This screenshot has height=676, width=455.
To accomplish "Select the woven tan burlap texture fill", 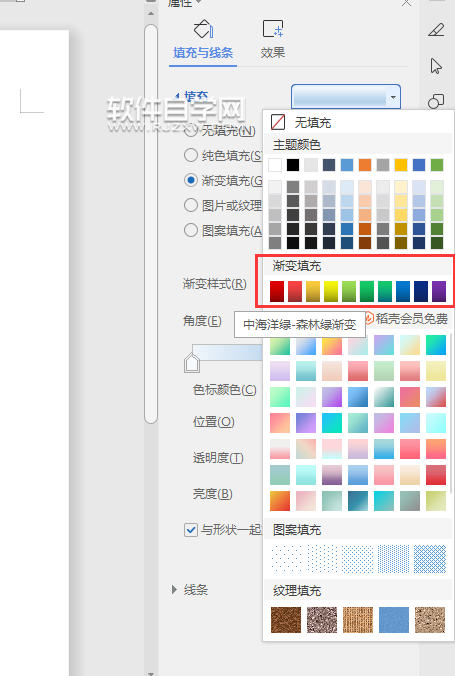I will click(x=358, y=620).
